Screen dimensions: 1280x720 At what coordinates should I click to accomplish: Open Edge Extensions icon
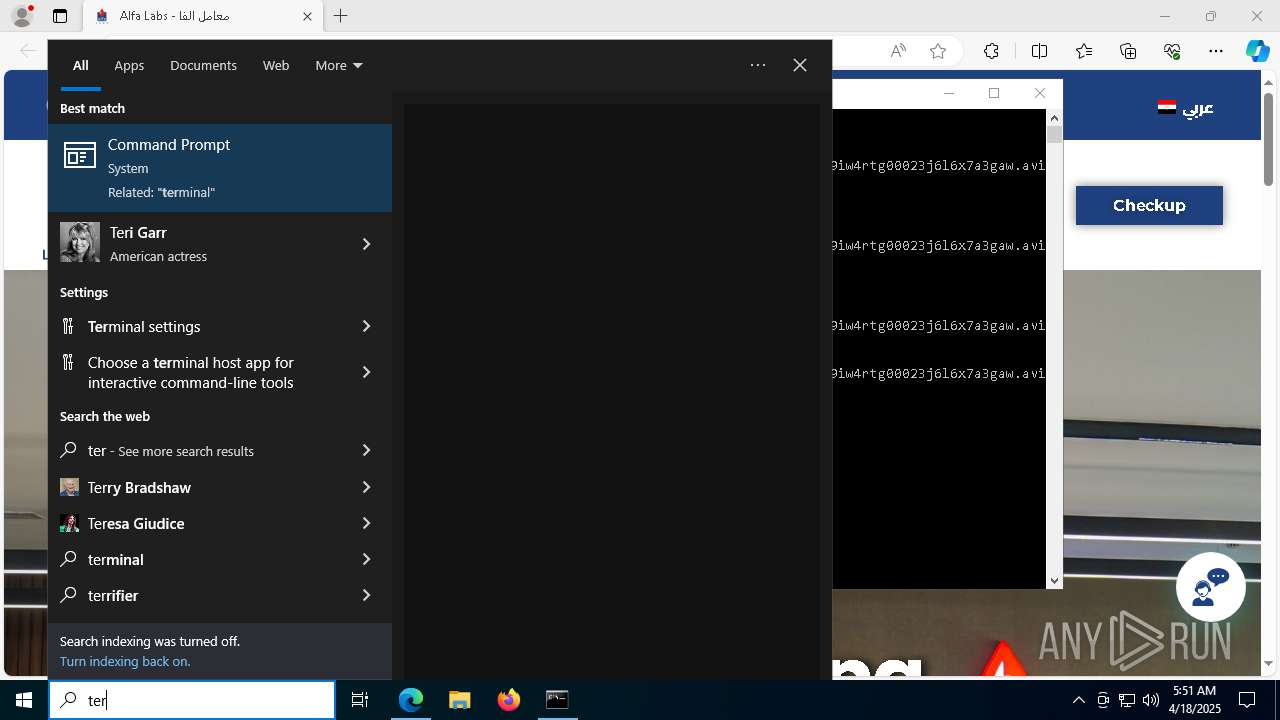(991, 51)
